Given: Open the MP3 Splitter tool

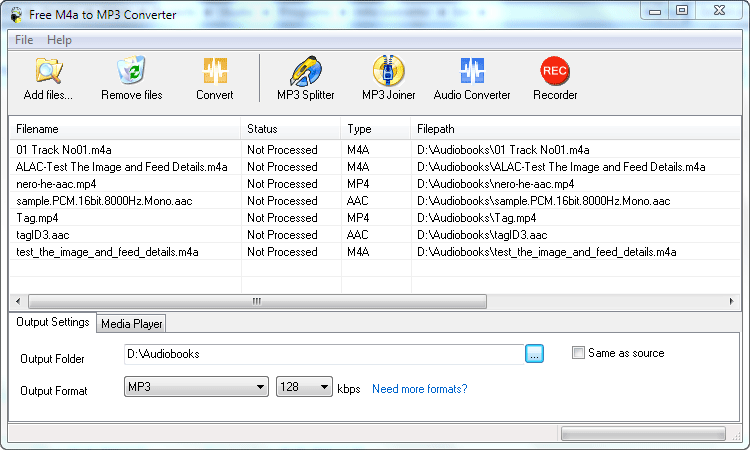Looking at the screenshot, I should click(305, 72).
